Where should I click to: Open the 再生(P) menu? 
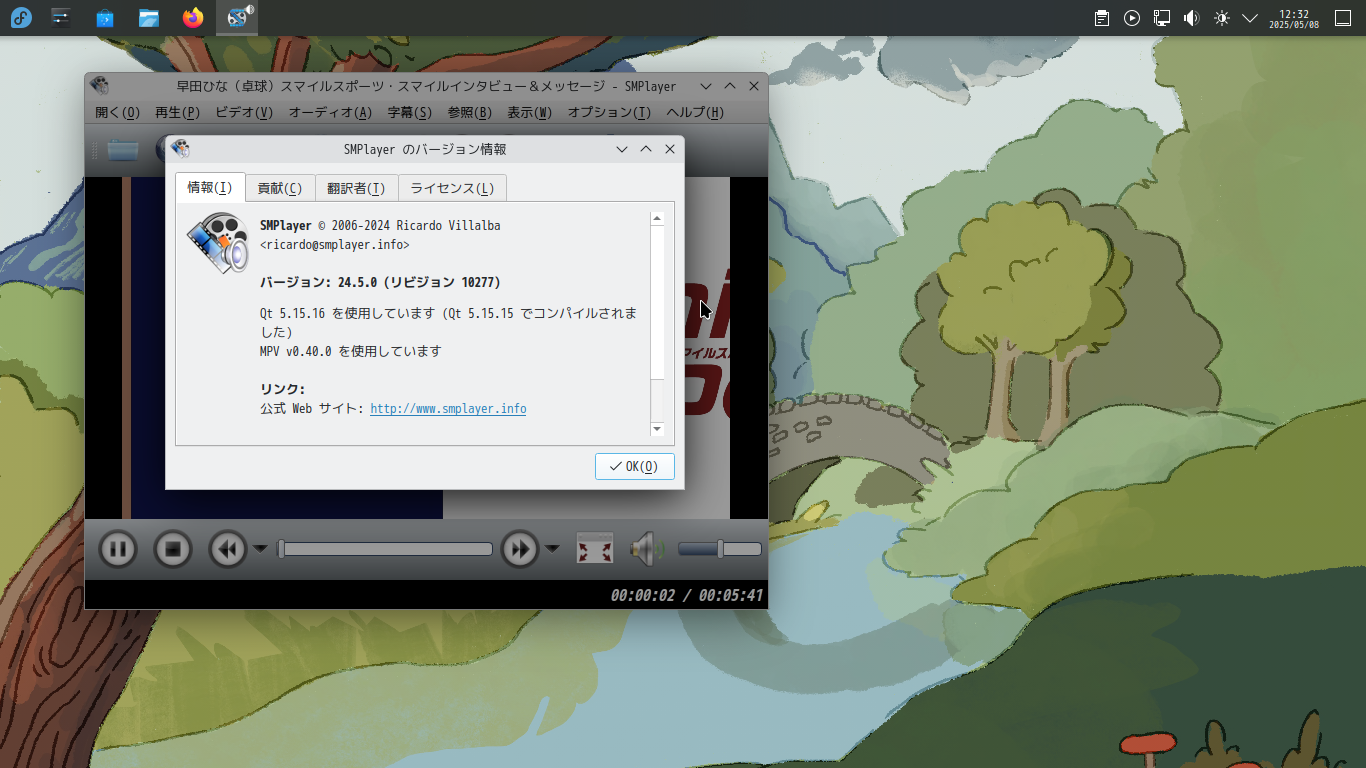177,112
